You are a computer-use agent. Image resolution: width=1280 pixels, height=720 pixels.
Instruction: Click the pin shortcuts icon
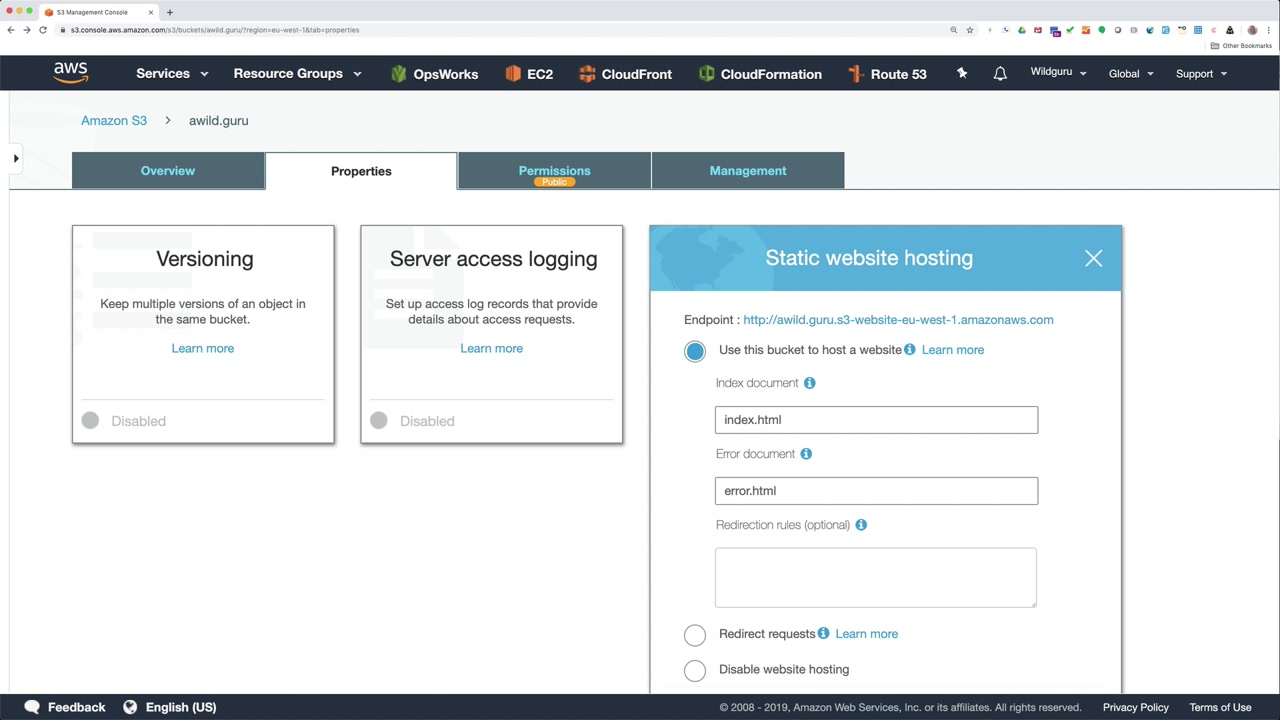[x=962, y=73]
